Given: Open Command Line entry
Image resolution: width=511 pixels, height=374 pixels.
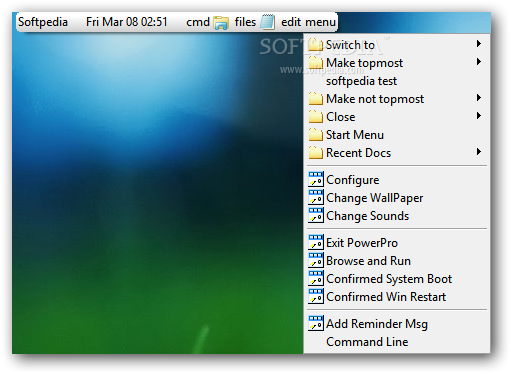Looking at the screenshot, I should 397,342.
